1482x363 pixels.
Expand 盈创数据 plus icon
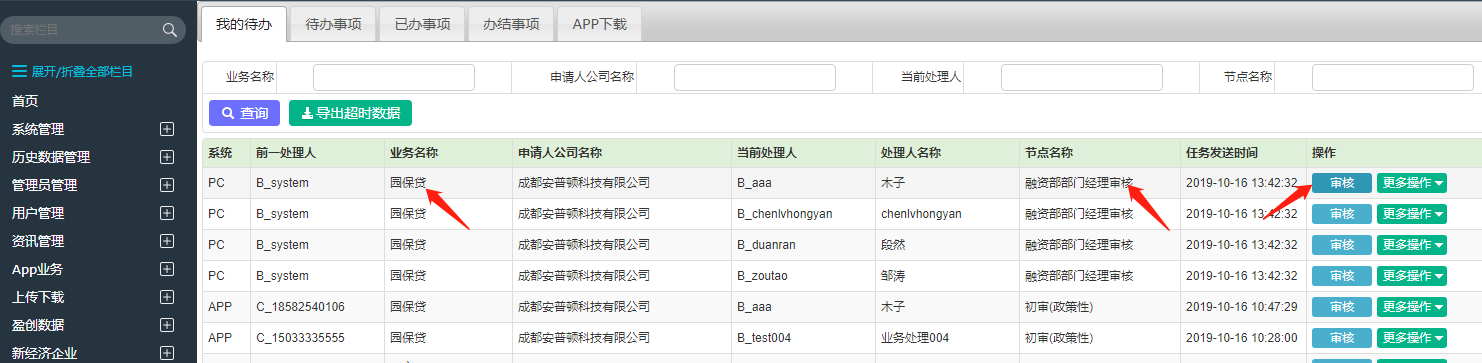tap(167, 325)
